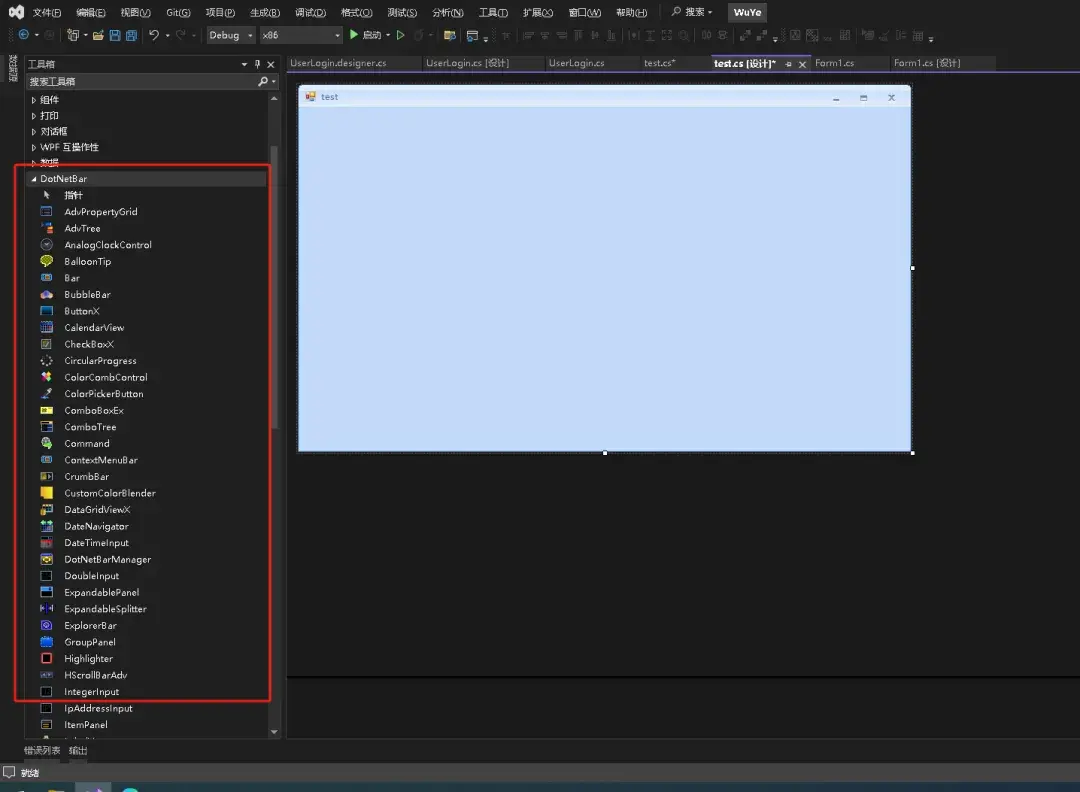
Task: Toggle the Toolbox auto-hide pin
Action: pyautogui.click(x=256, y=63)
